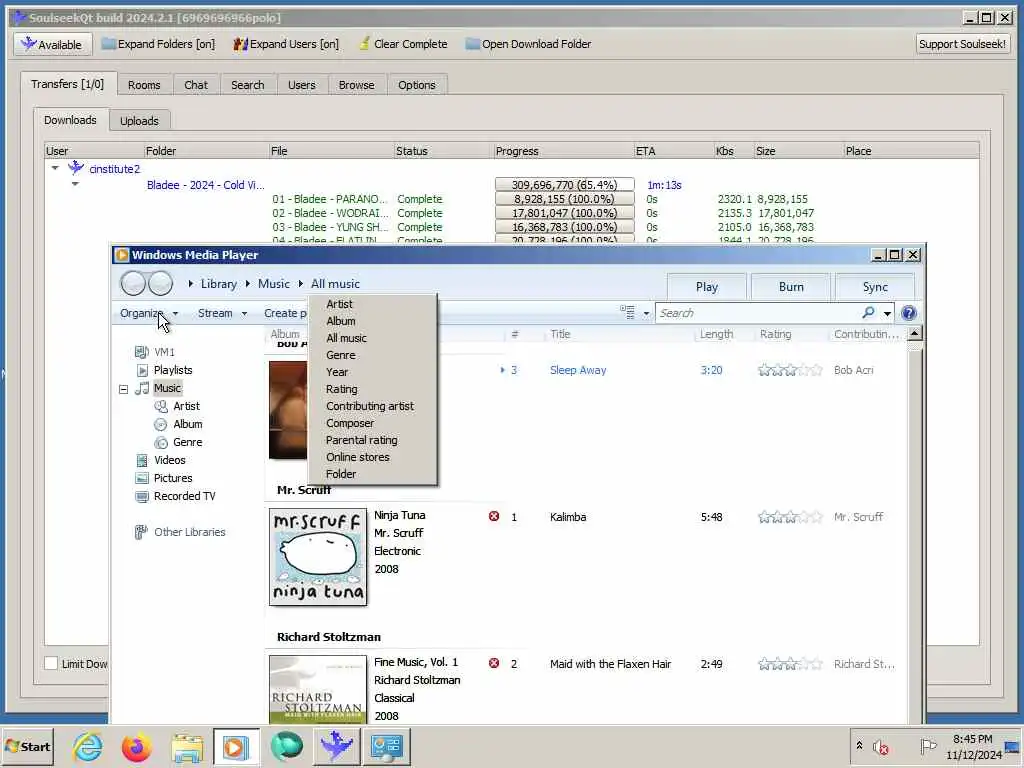The height and width of the screenshot is (768, 1024).
Task: Select Playlists in the library tree
Action: (x=172, y=370)
